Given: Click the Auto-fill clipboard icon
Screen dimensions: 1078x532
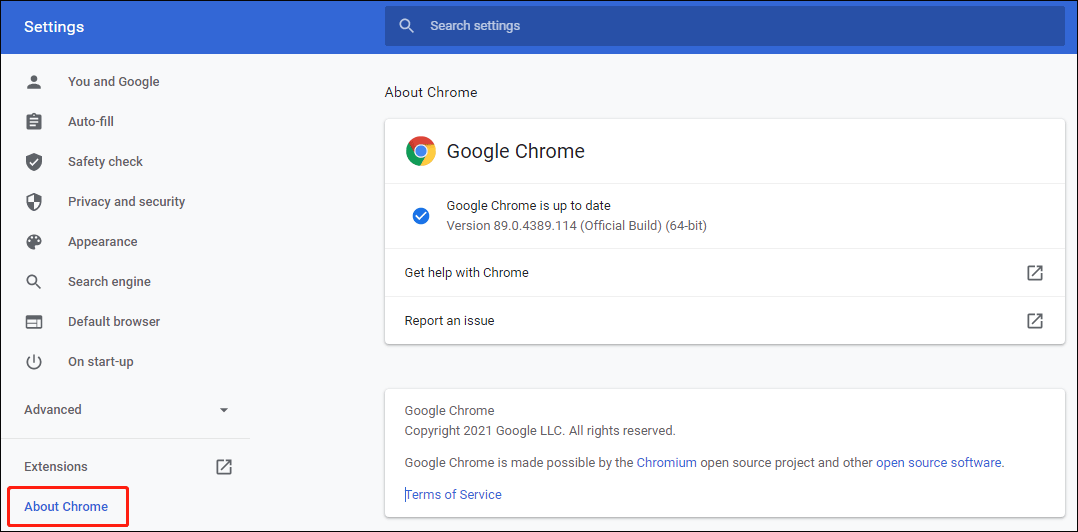Looking at the screenshot, I should tap(34, 122).
